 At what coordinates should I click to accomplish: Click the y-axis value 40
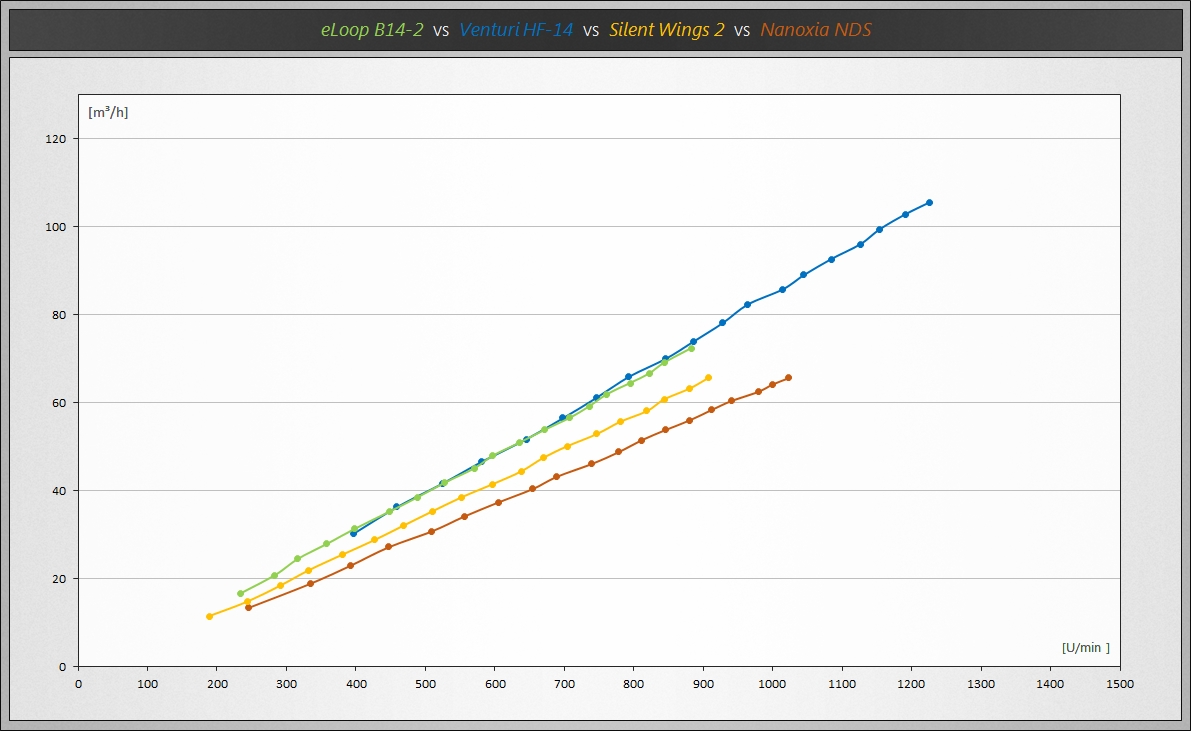[x=58, y=491]
